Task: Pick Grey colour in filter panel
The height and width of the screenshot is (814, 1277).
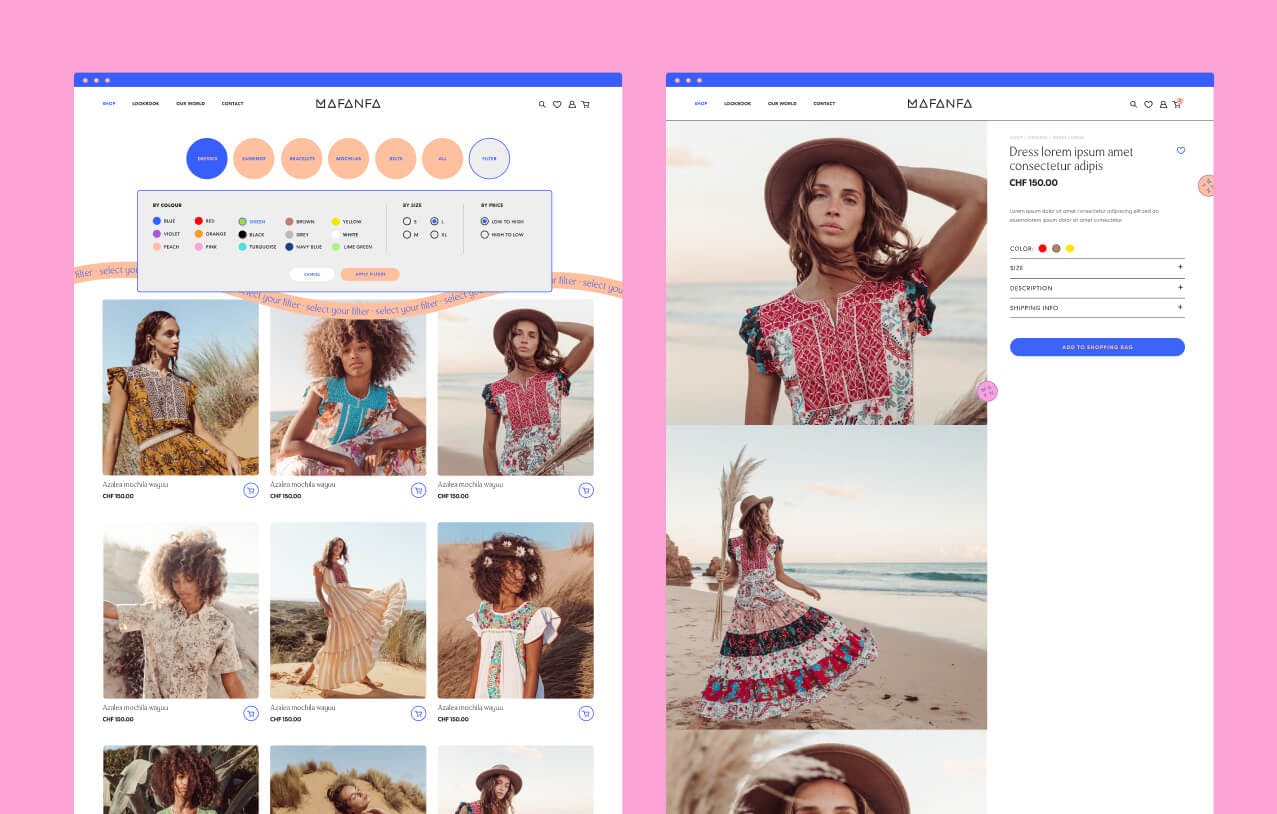Action: [289, 234]
